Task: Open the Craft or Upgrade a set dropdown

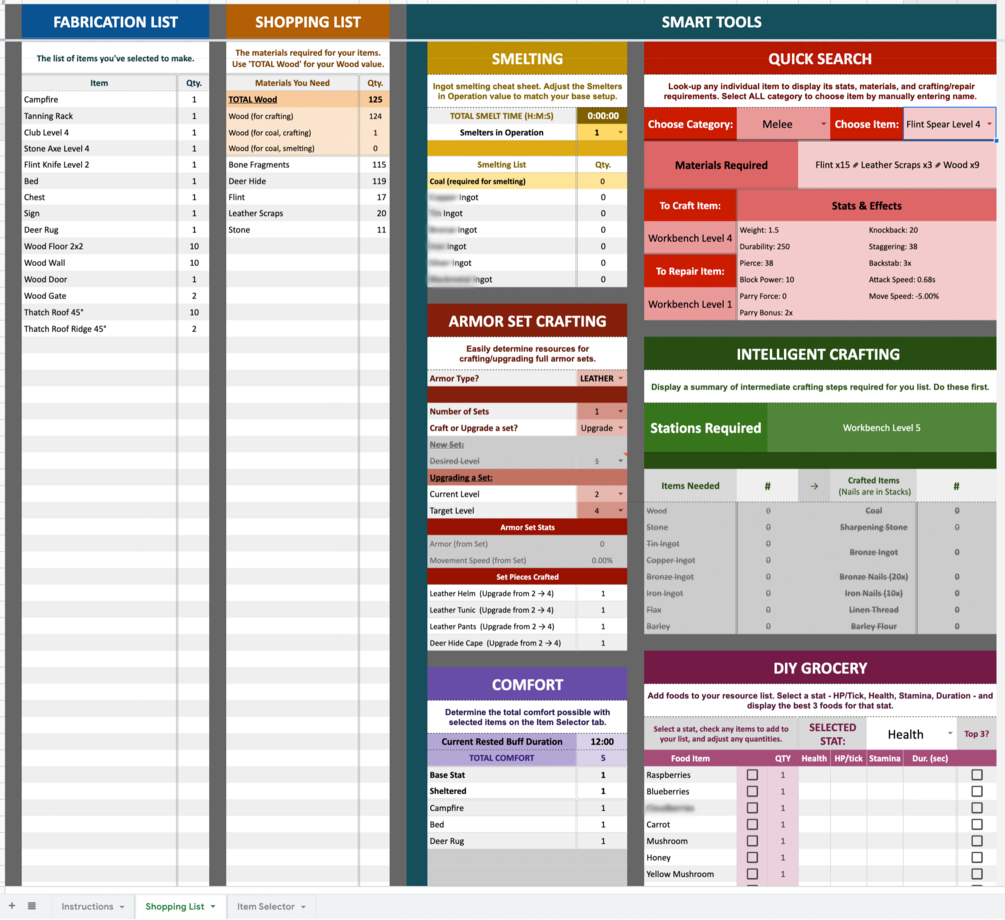Action: point(620,428)
